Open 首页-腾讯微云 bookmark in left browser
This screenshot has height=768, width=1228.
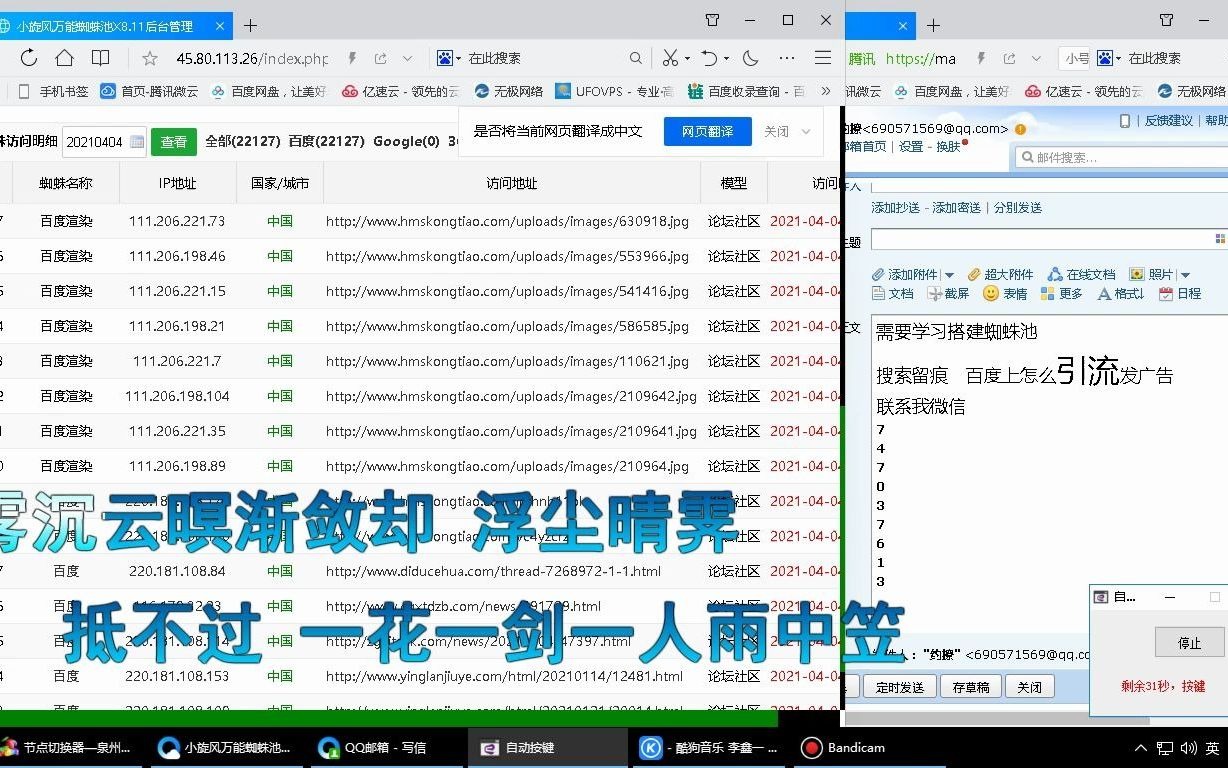[149, 91]
